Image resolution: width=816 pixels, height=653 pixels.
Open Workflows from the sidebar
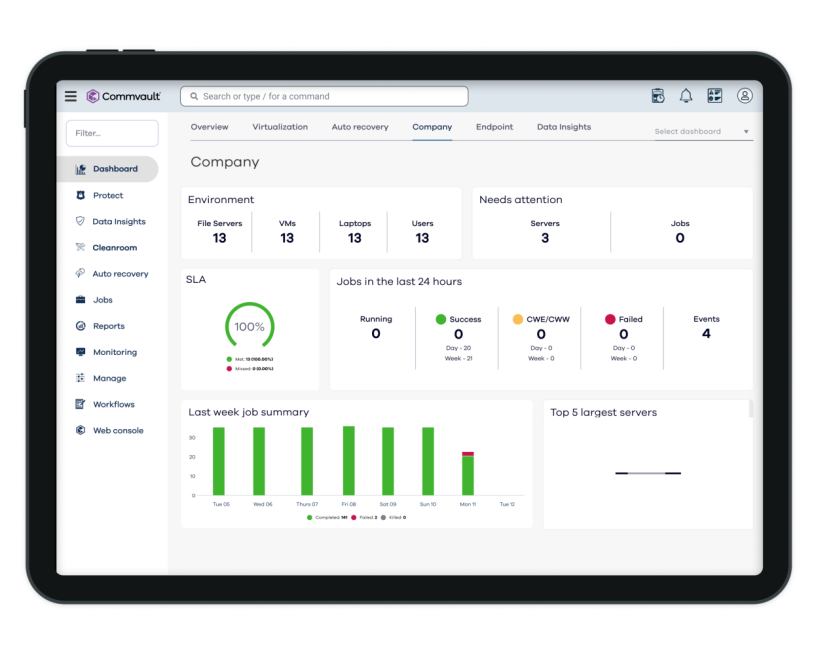(113, 405)
